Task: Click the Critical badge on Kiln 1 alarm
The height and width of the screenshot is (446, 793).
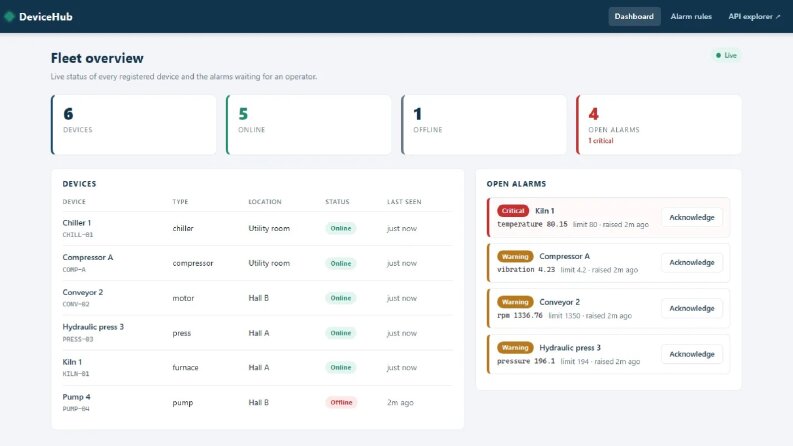Action: (513, 210)
